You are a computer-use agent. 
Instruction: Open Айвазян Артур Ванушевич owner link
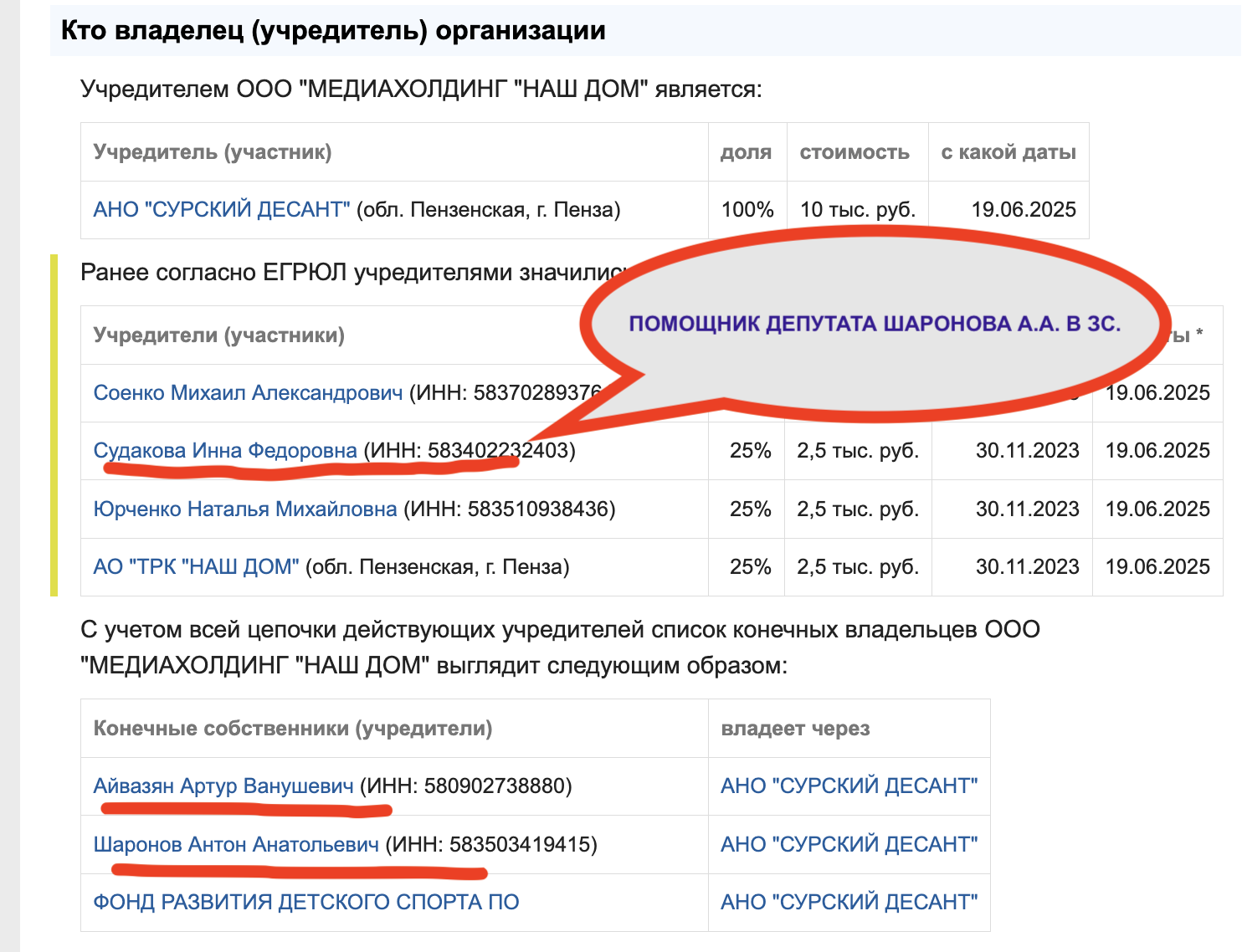tap(223, 786)
